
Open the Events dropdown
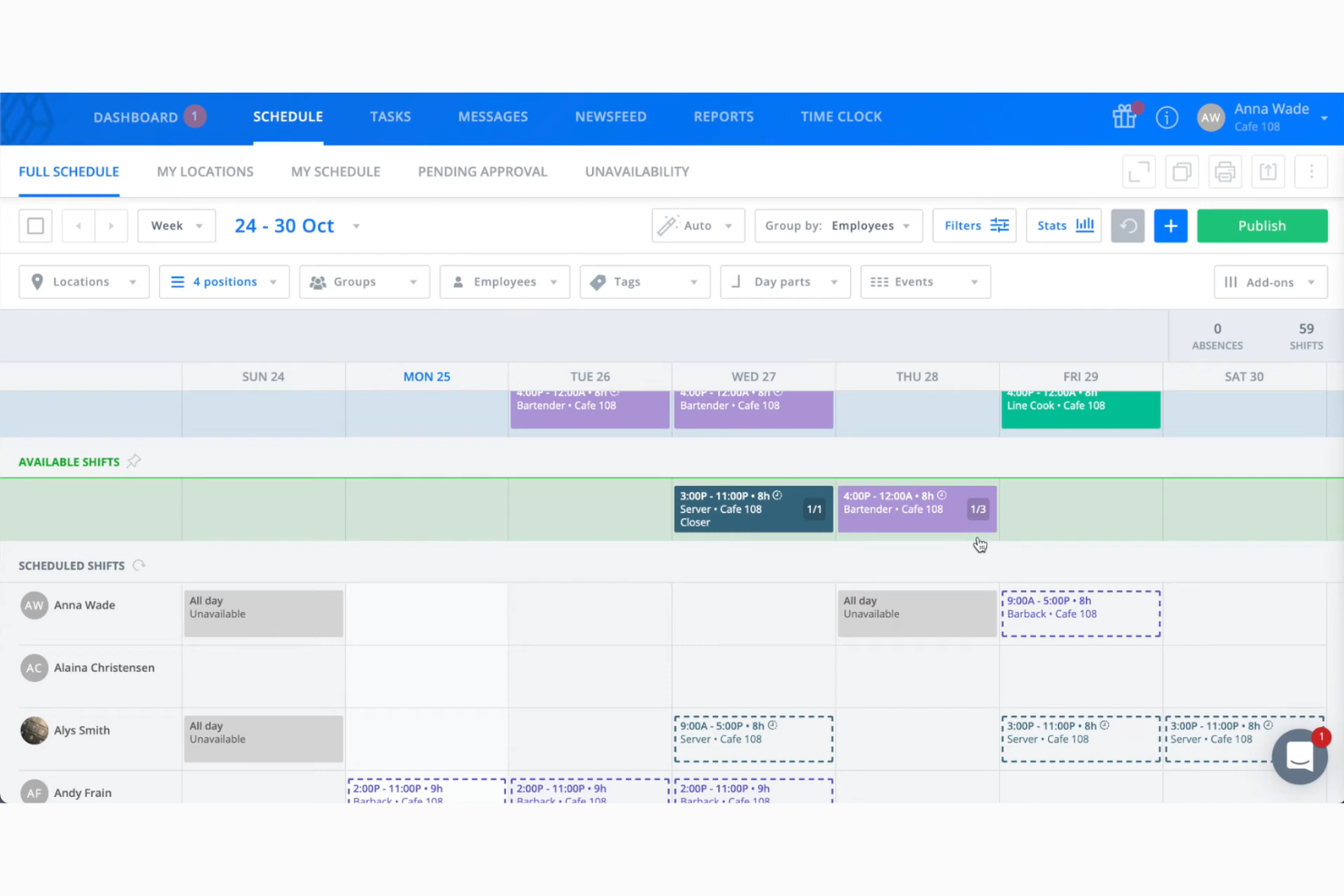pos(925,282)
